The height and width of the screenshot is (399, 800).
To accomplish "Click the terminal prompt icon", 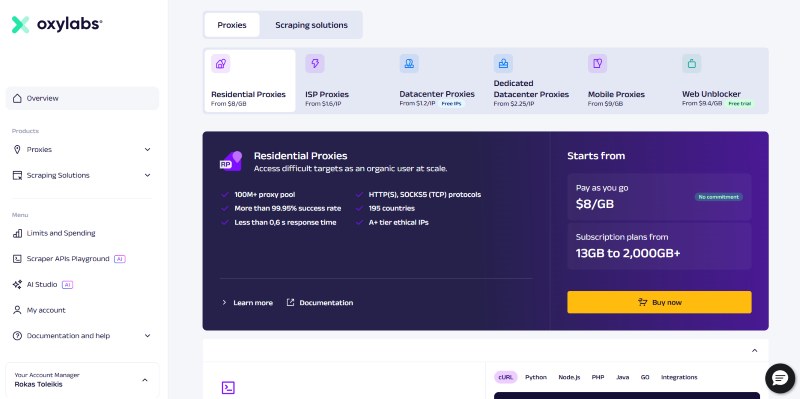I will [228, 387].
